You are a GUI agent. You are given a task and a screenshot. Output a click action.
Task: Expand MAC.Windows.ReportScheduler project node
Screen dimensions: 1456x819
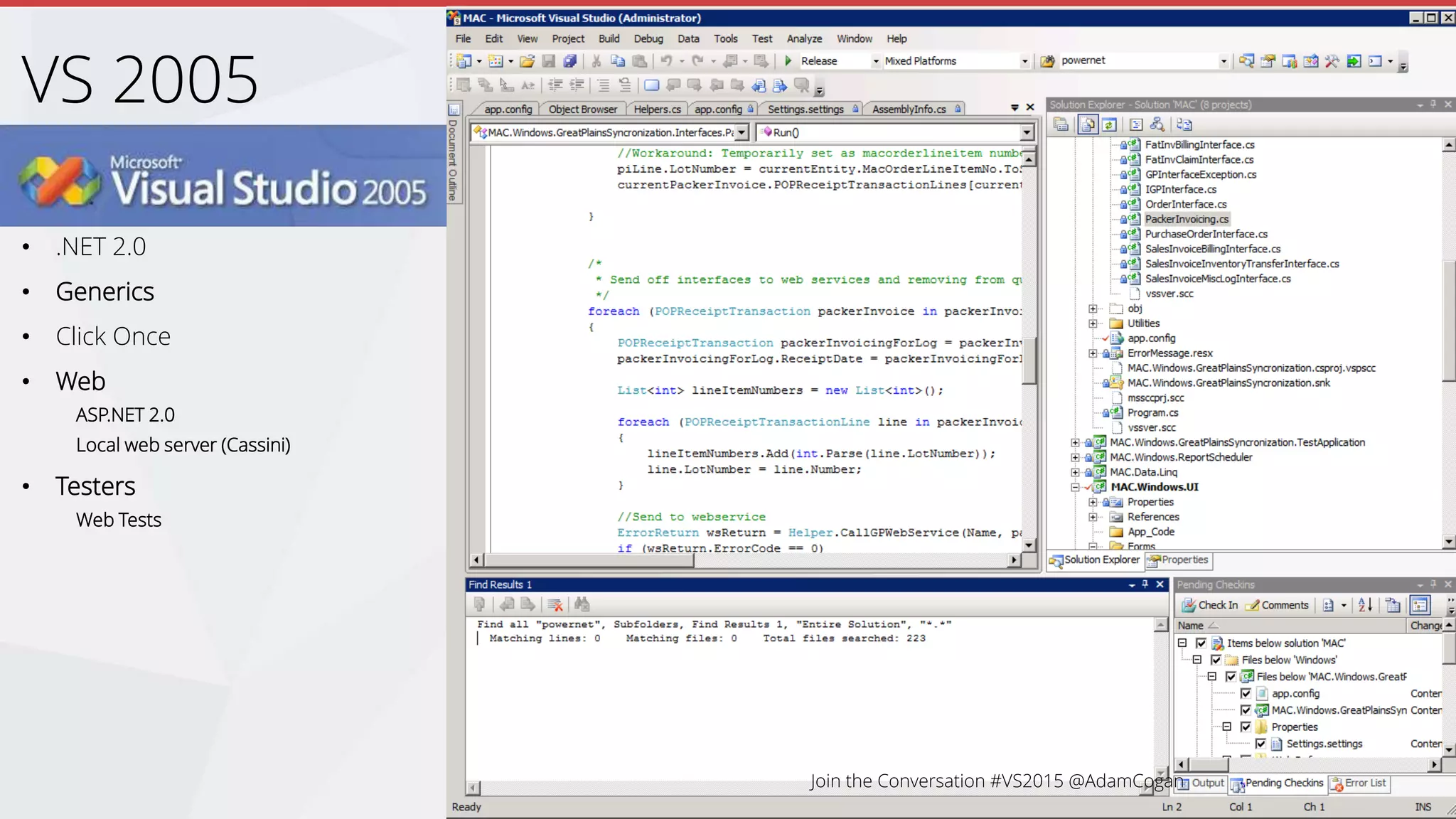(x=1076, y=457)
